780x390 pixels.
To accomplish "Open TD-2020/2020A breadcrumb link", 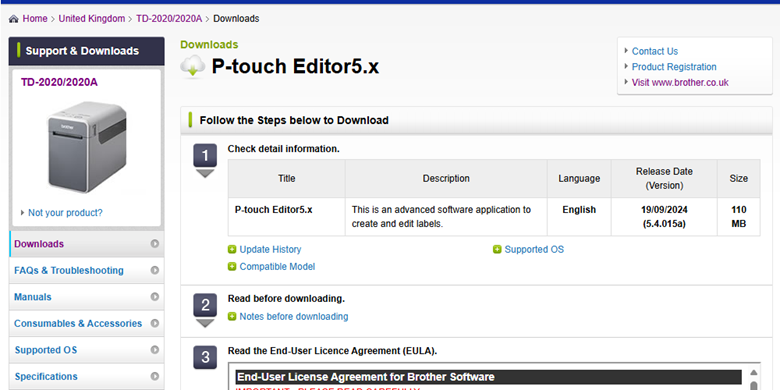I will coord(169,19).
